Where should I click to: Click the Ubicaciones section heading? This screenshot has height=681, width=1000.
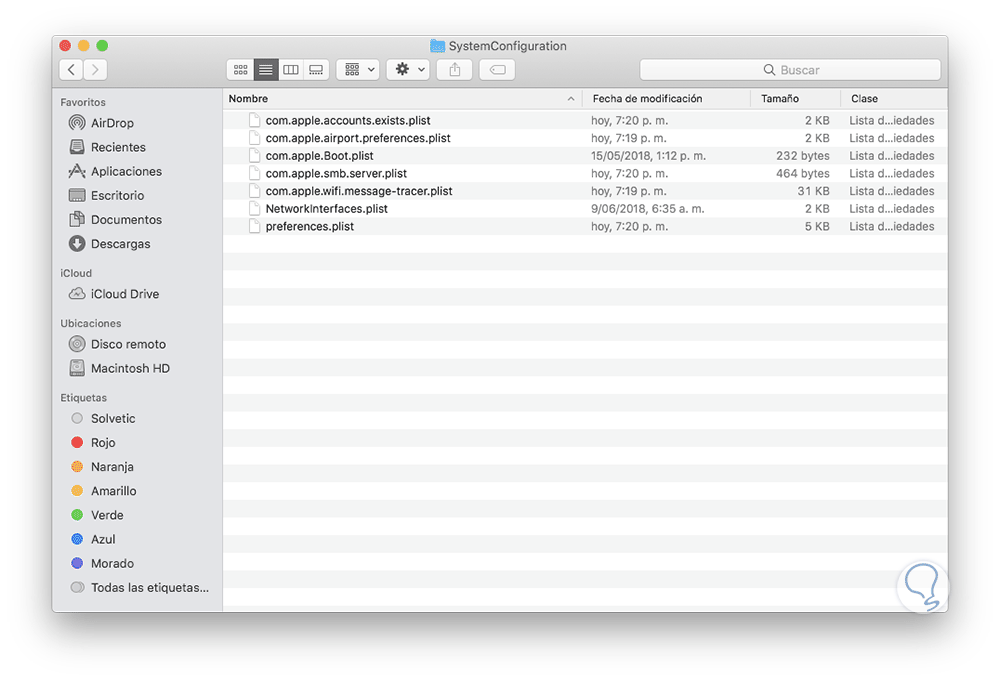pyautogui.click(x=91, y=323)
